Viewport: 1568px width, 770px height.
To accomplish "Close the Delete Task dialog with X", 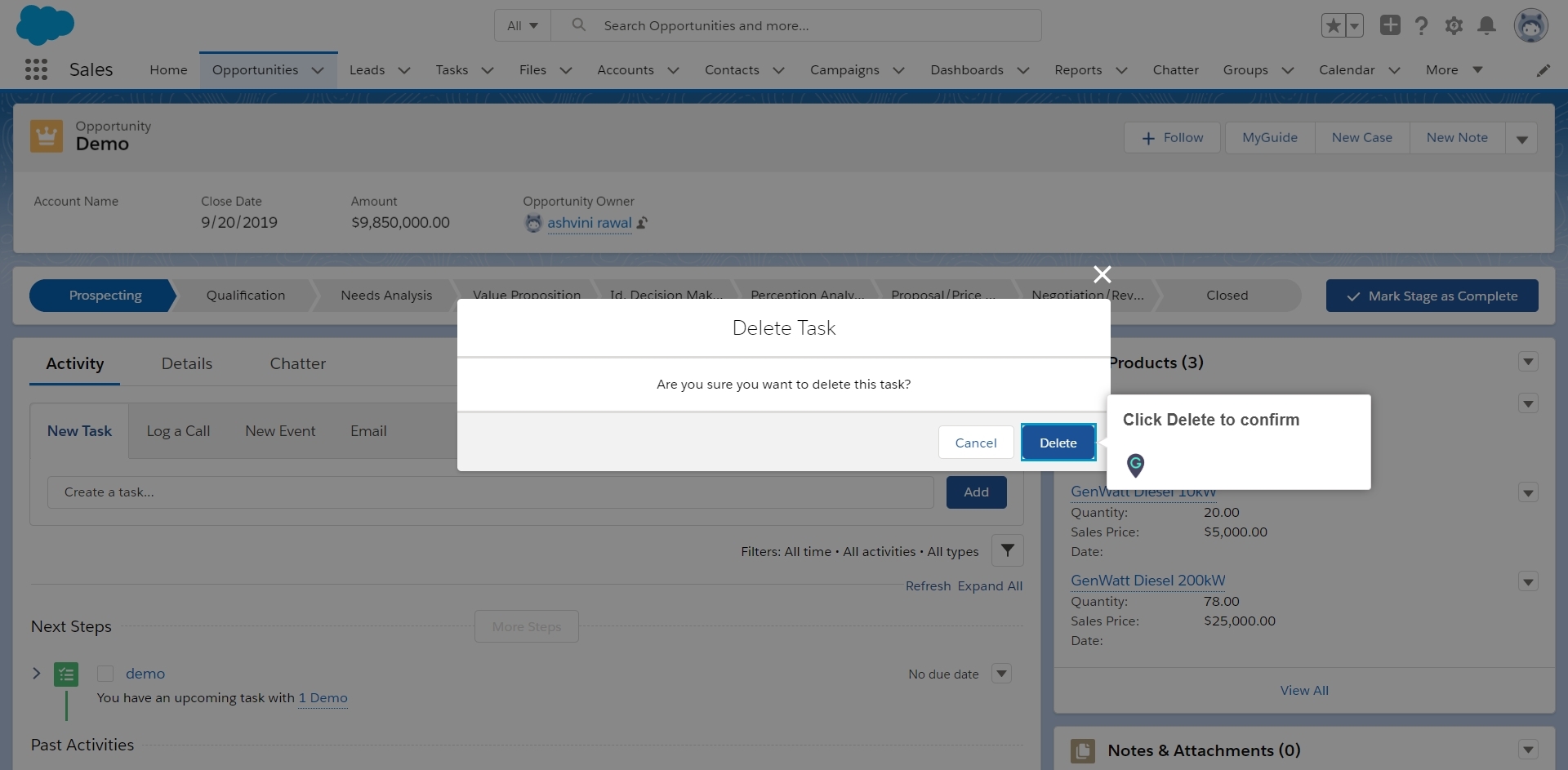I will pyautogui.click(x=1102, y=274).
